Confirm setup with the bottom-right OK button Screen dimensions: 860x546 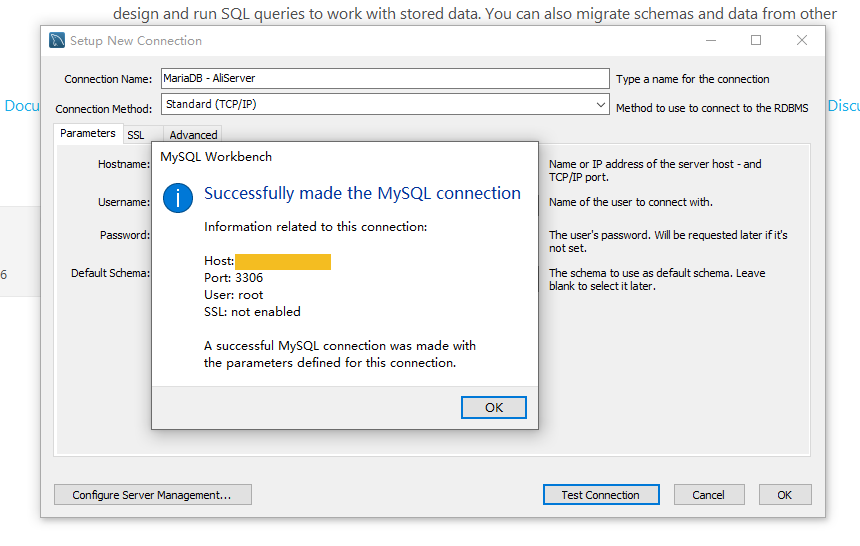785,495
